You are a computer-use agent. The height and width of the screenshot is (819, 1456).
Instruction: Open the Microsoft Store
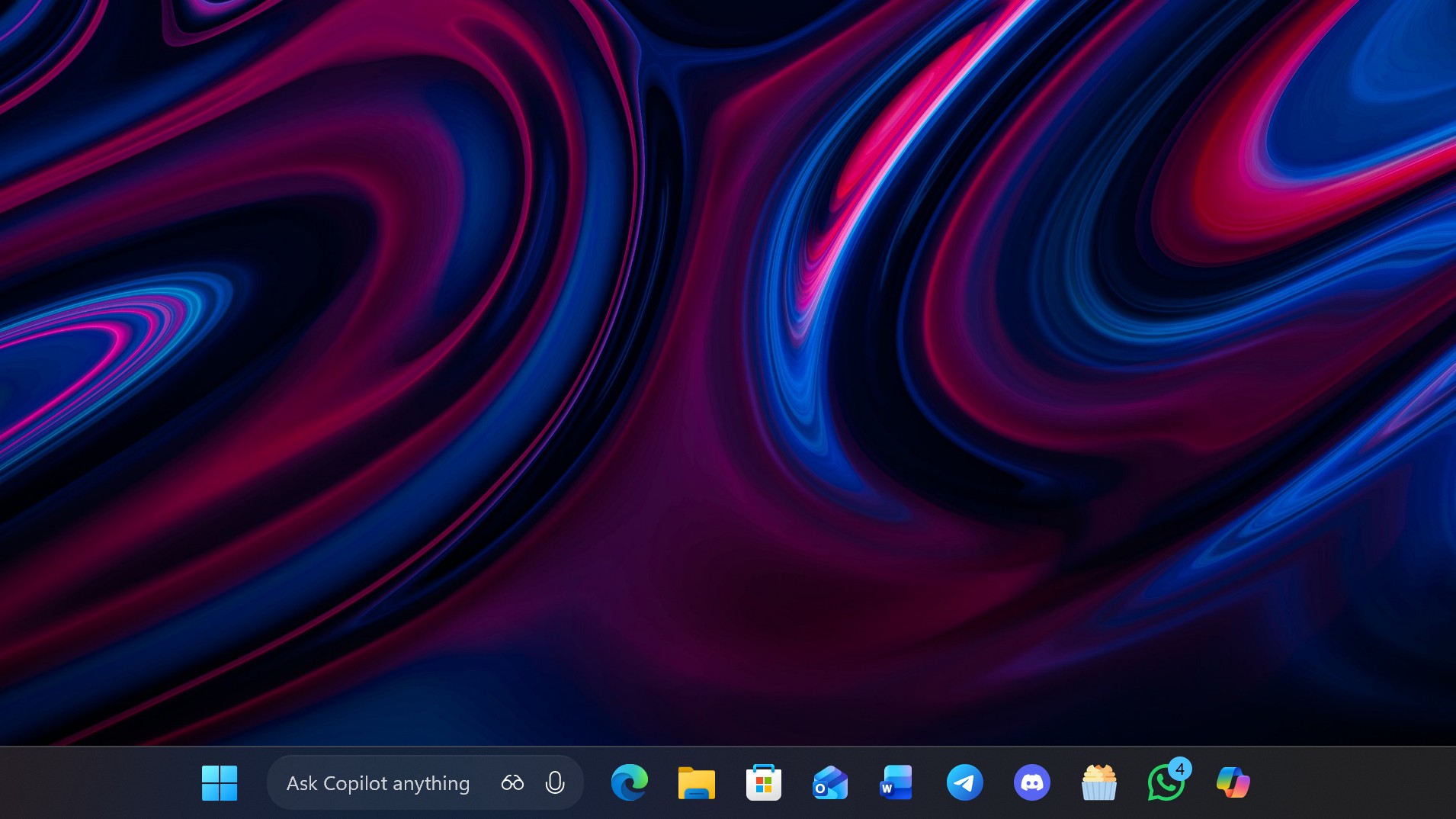click(765, 782)
